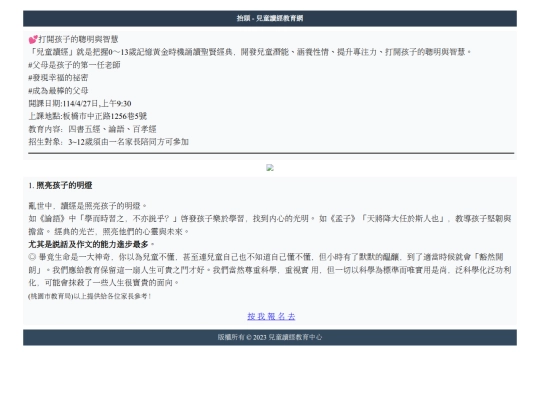Click hashtag #父母是孩子的第一任老師

74,65
